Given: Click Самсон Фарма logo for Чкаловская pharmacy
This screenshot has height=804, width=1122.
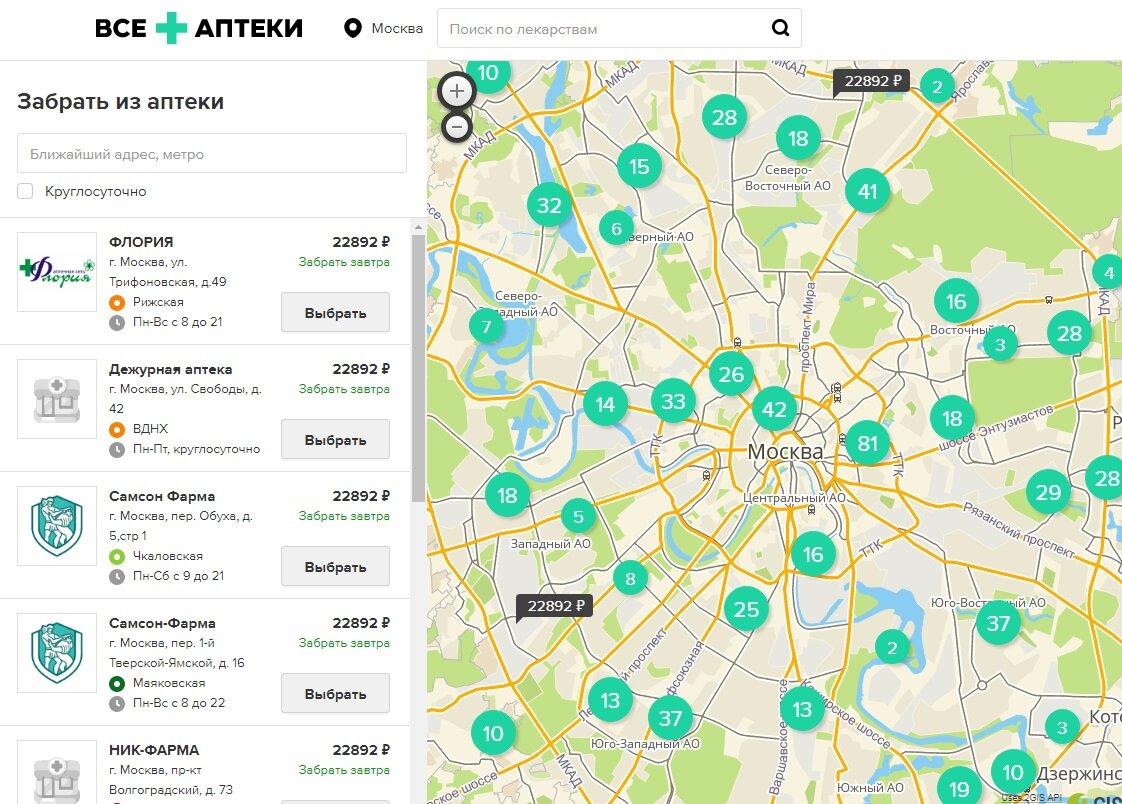Looking at the screenshot, I should pos(57,526).
